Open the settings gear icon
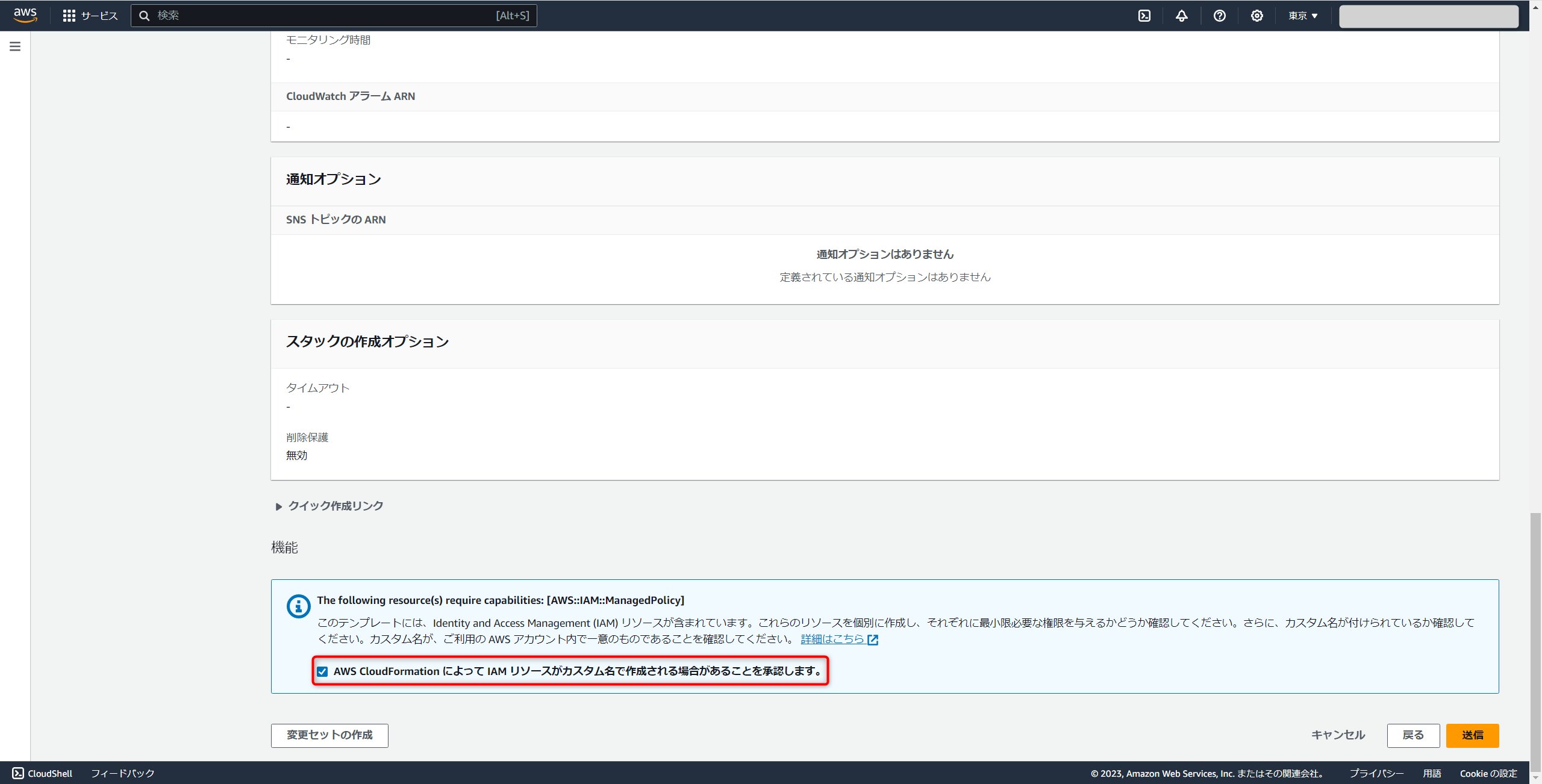This screenshot has width=1542, height=784. (1256, 16)
